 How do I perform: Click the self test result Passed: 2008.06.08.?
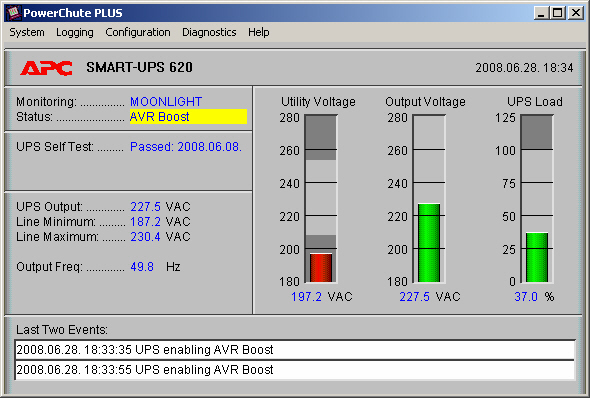click(x=186, y=147)
